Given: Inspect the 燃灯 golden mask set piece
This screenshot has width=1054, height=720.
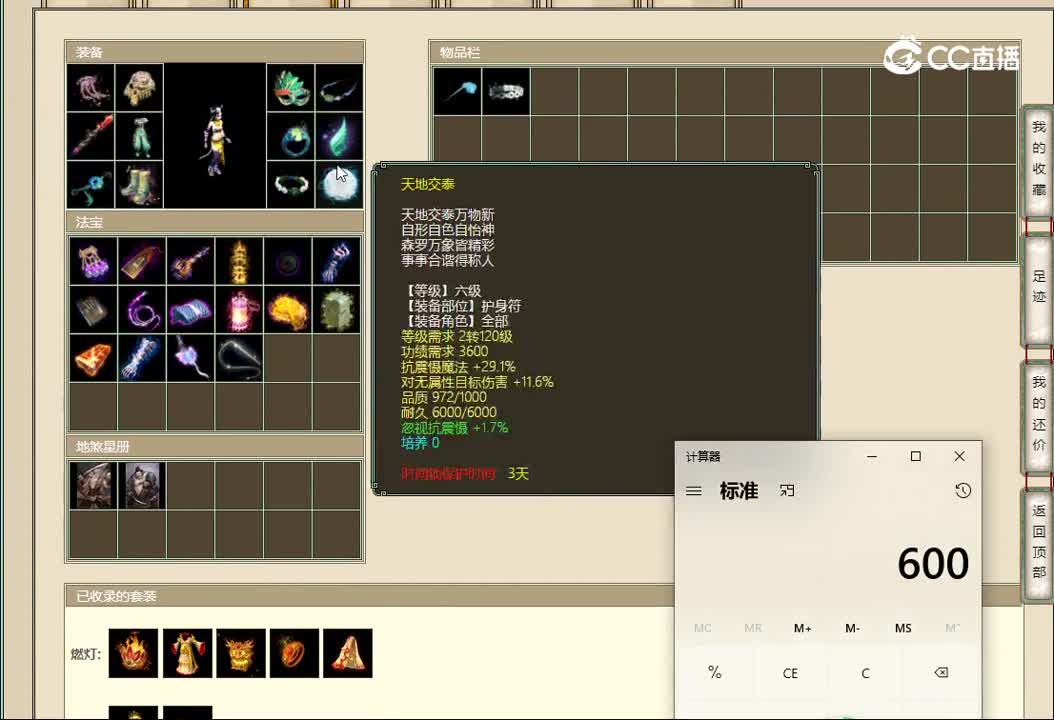Looking at the screenshot, I should (x=241, y=653).
